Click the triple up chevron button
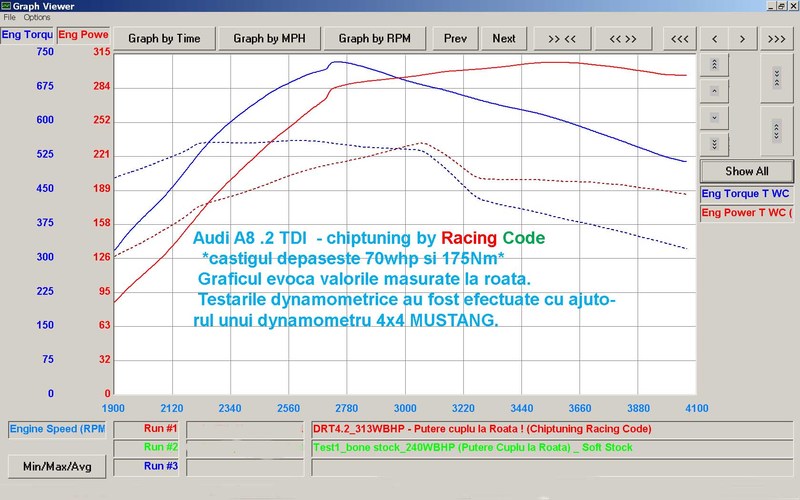 (x=714, y=65)
